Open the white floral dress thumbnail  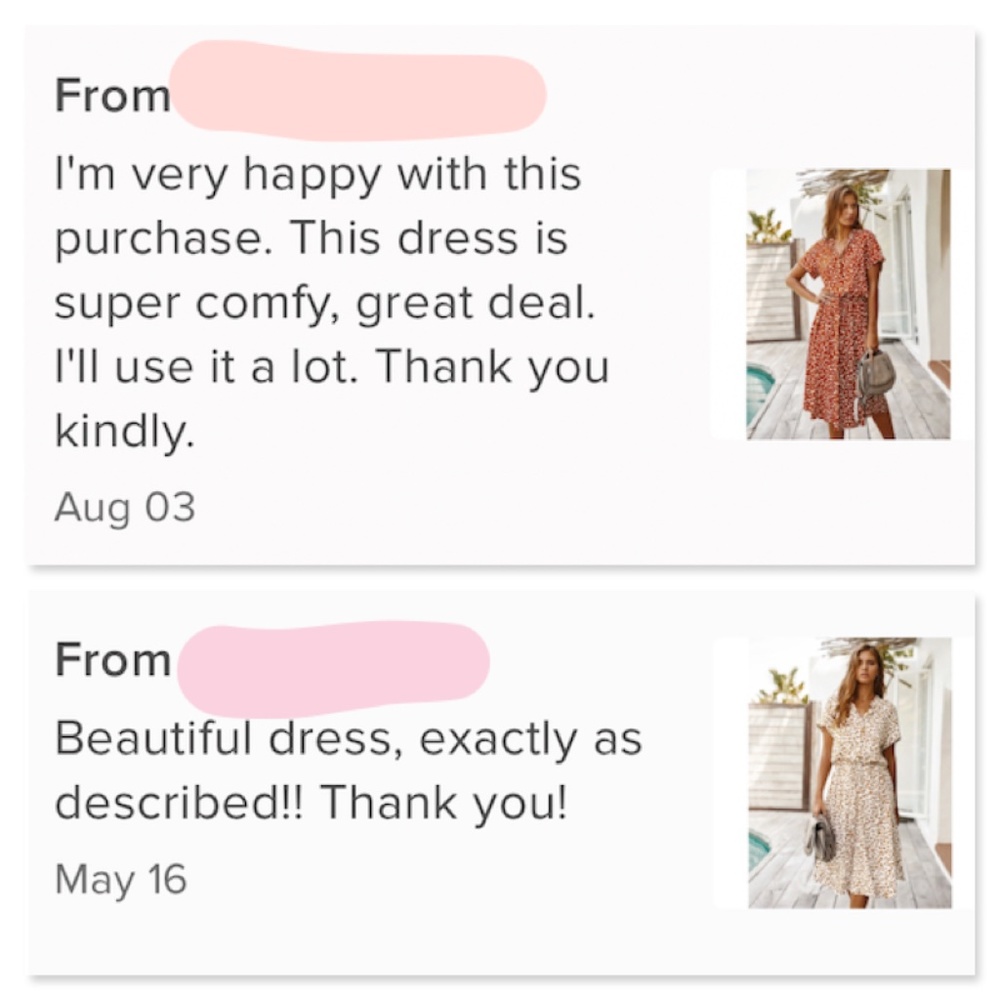pyautogui.click(x=850, y=772)
